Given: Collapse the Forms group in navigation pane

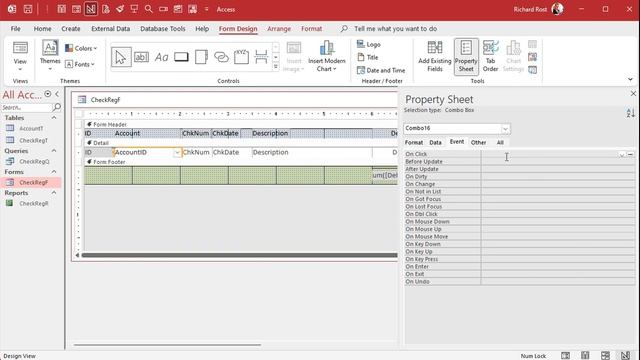Looking at the screenshot, I should [x=54, y=172].
